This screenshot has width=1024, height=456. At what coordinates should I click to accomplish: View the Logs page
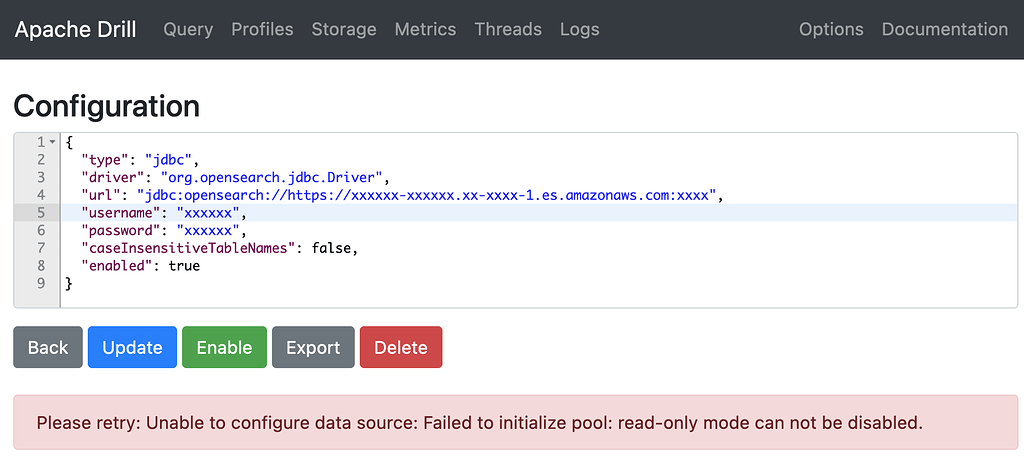tap(580, 29)
